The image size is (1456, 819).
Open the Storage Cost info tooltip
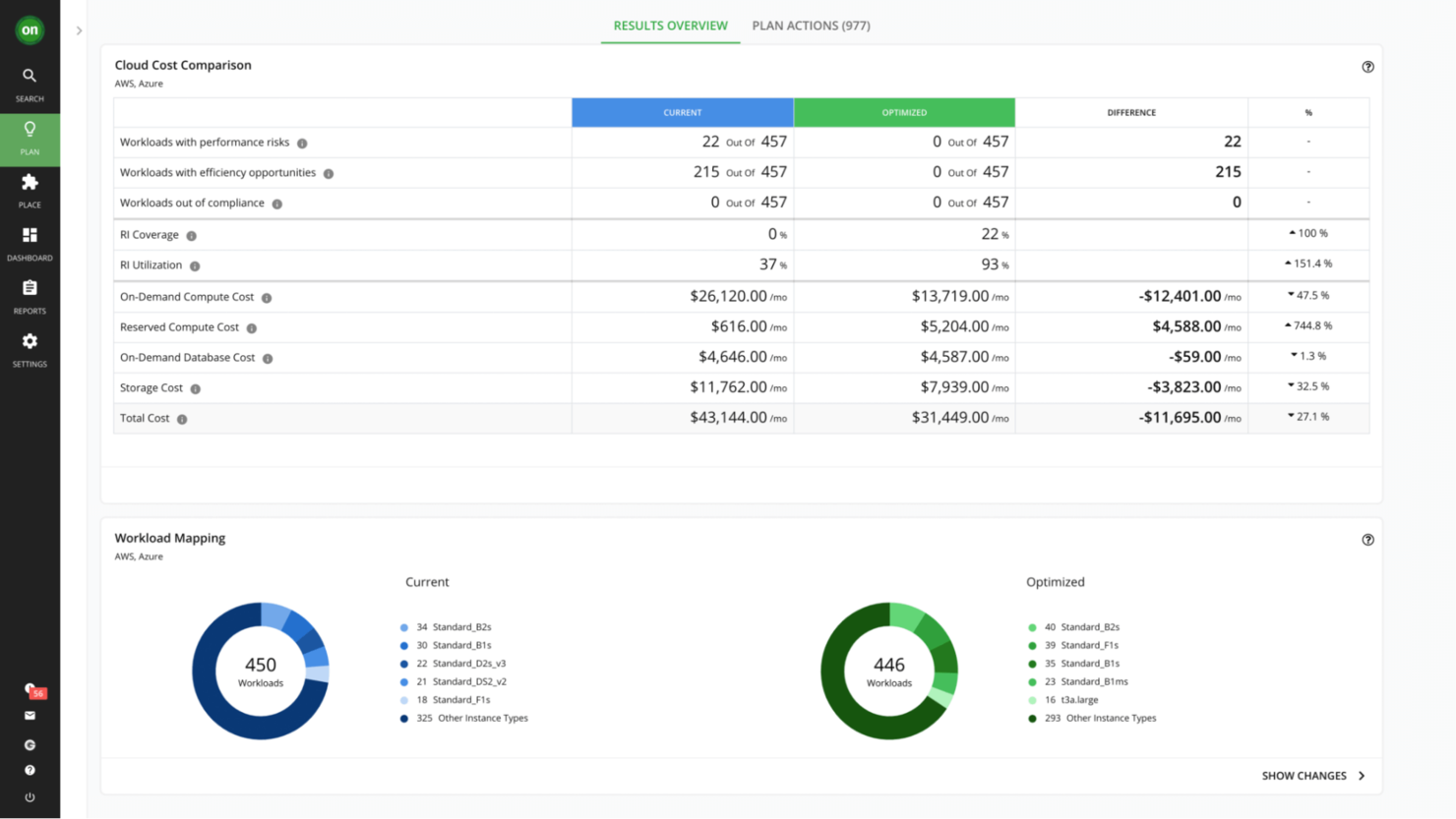point(195,387)
